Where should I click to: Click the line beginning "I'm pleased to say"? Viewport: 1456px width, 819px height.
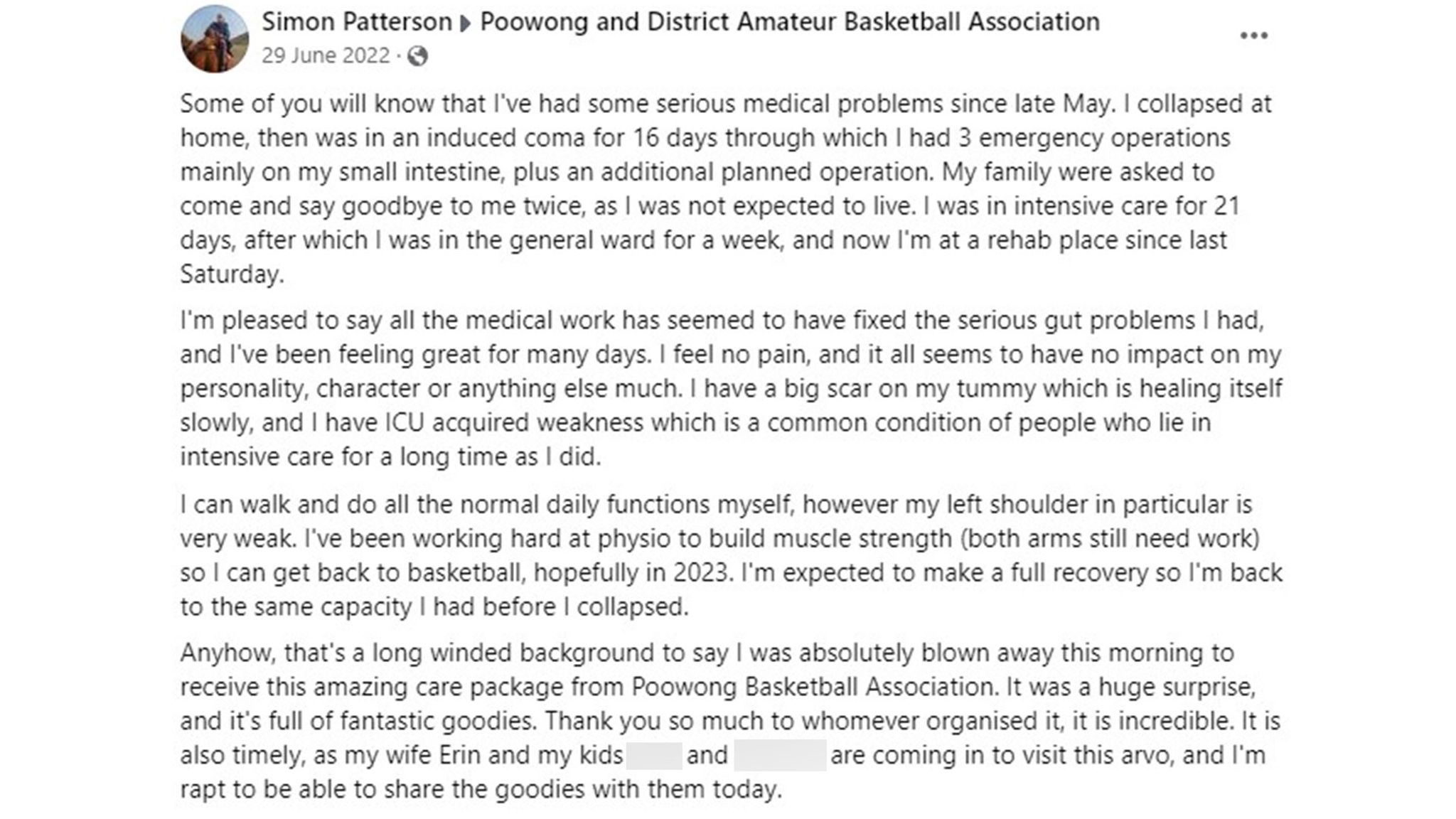[x=722, y=320]
